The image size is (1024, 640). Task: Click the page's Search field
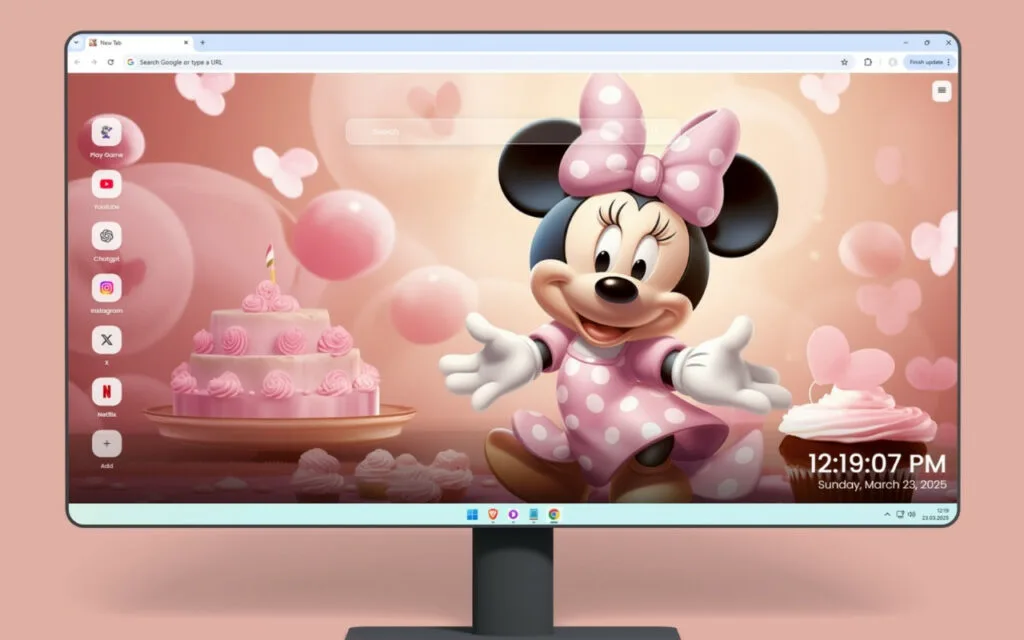point(513,131)
